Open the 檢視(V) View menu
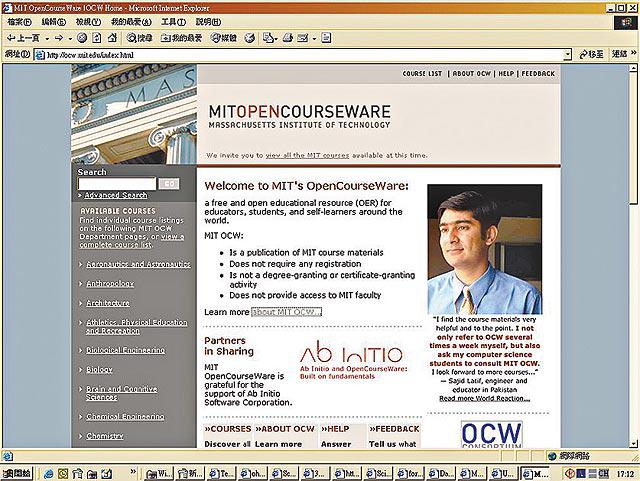Image resolution: width=640 pixels, height=481 pixels. (88, 22)
